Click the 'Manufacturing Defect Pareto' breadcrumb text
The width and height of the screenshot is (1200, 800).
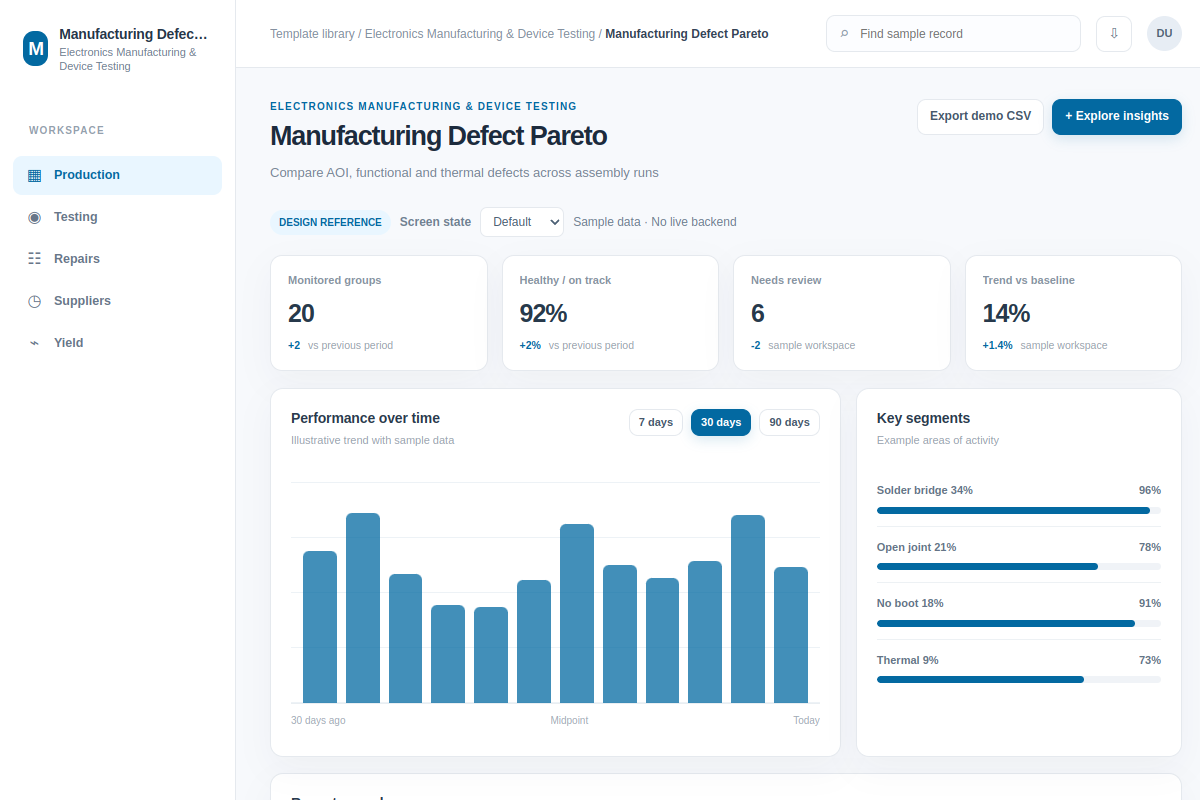point(687,34)
